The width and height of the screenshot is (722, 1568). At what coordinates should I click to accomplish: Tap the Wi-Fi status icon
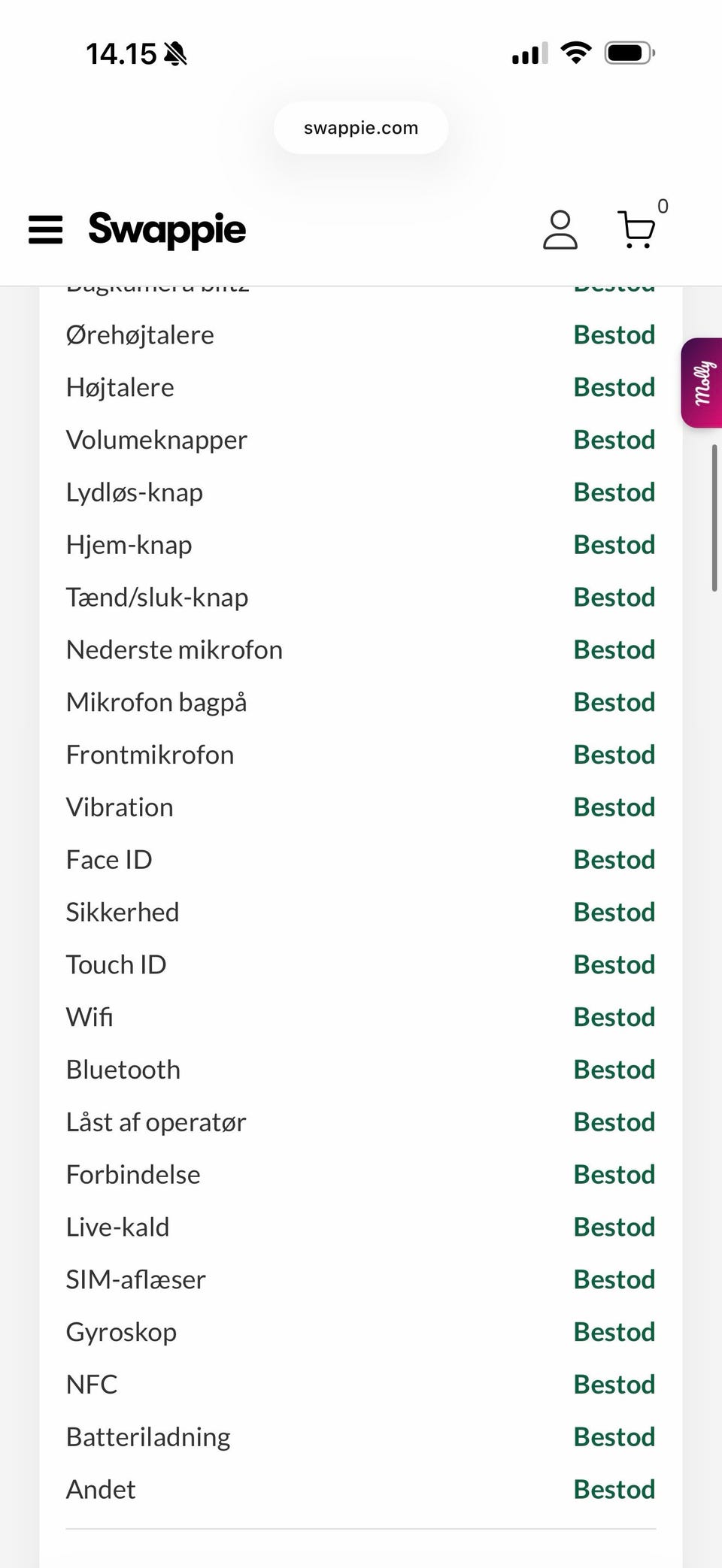click(x=576, y=53)
